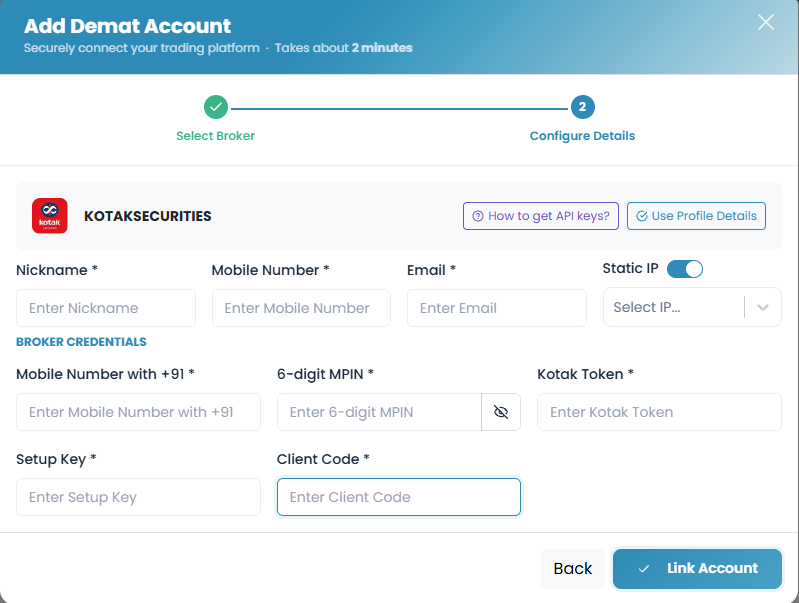Click the step 2 circle icon
Viewport: 799px width, 603px height.
582,107
